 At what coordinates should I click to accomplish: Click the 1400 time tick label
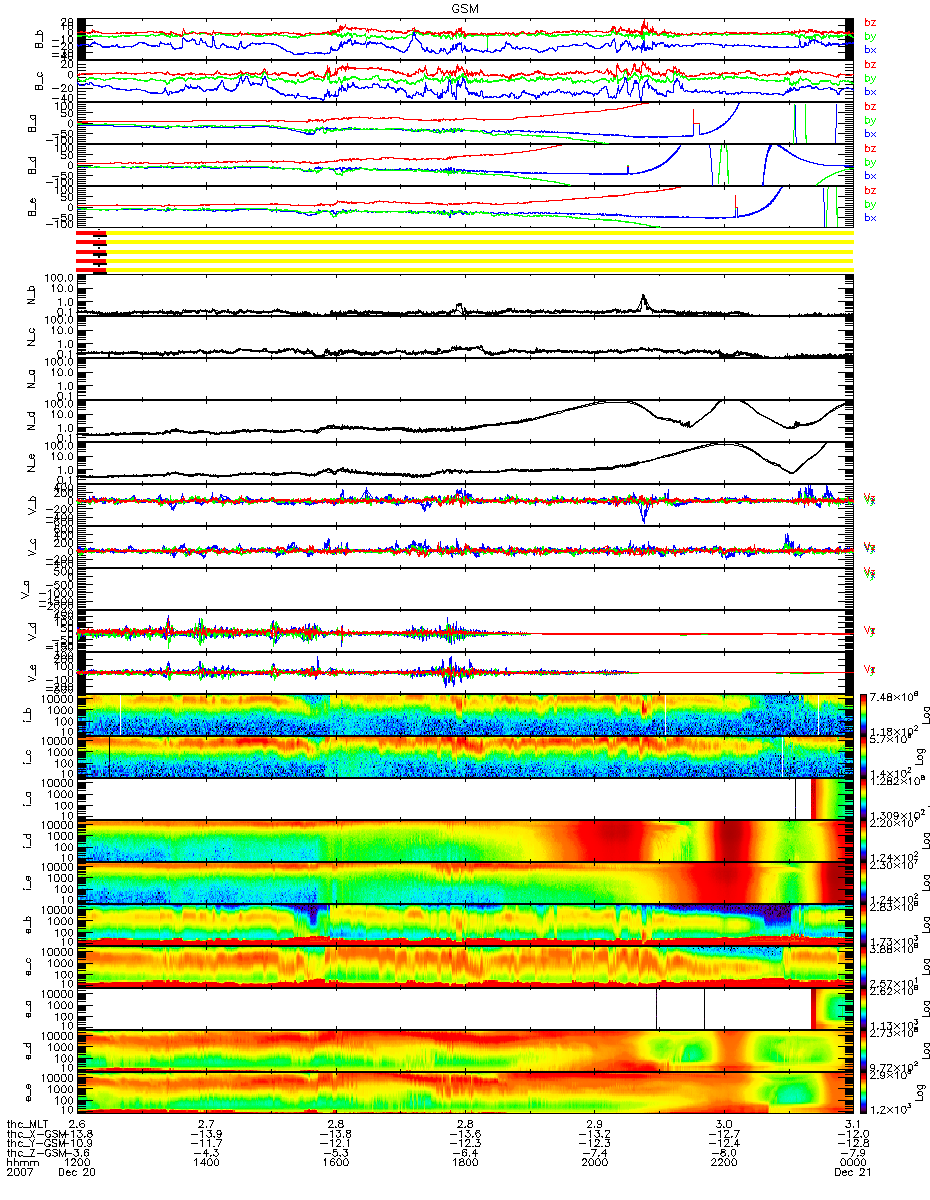pos(207,1163)
